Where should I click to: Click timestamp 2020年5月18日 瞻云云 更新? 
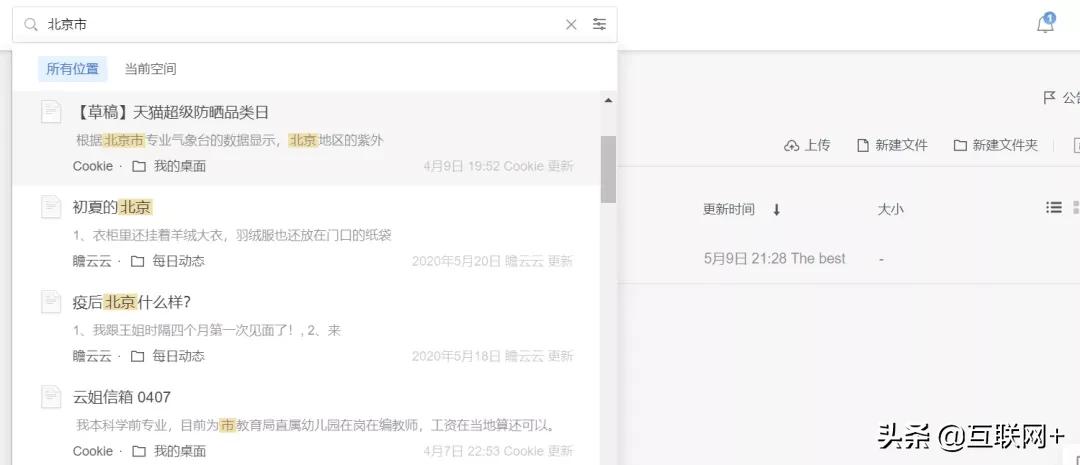click(492, 356)
